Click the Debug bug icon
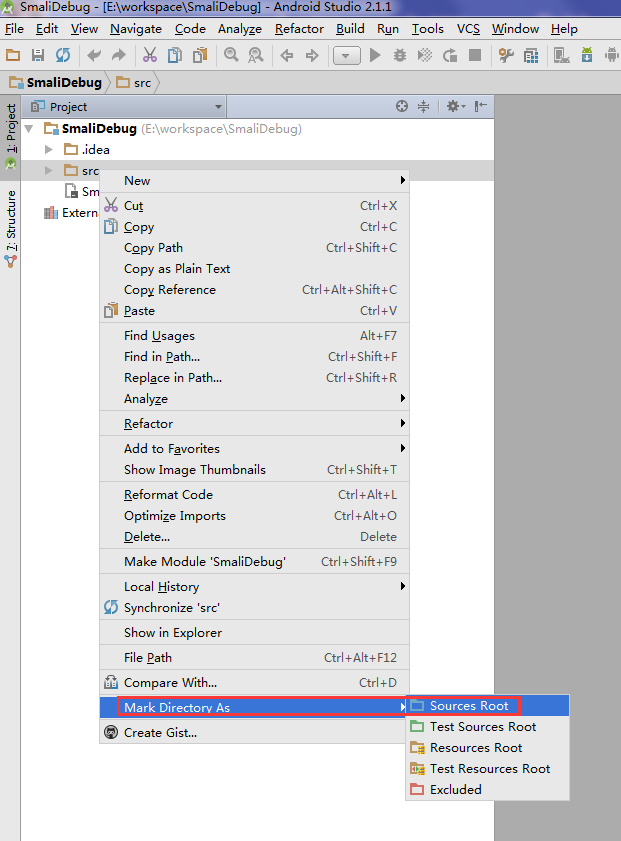 (x=400, y=55)
